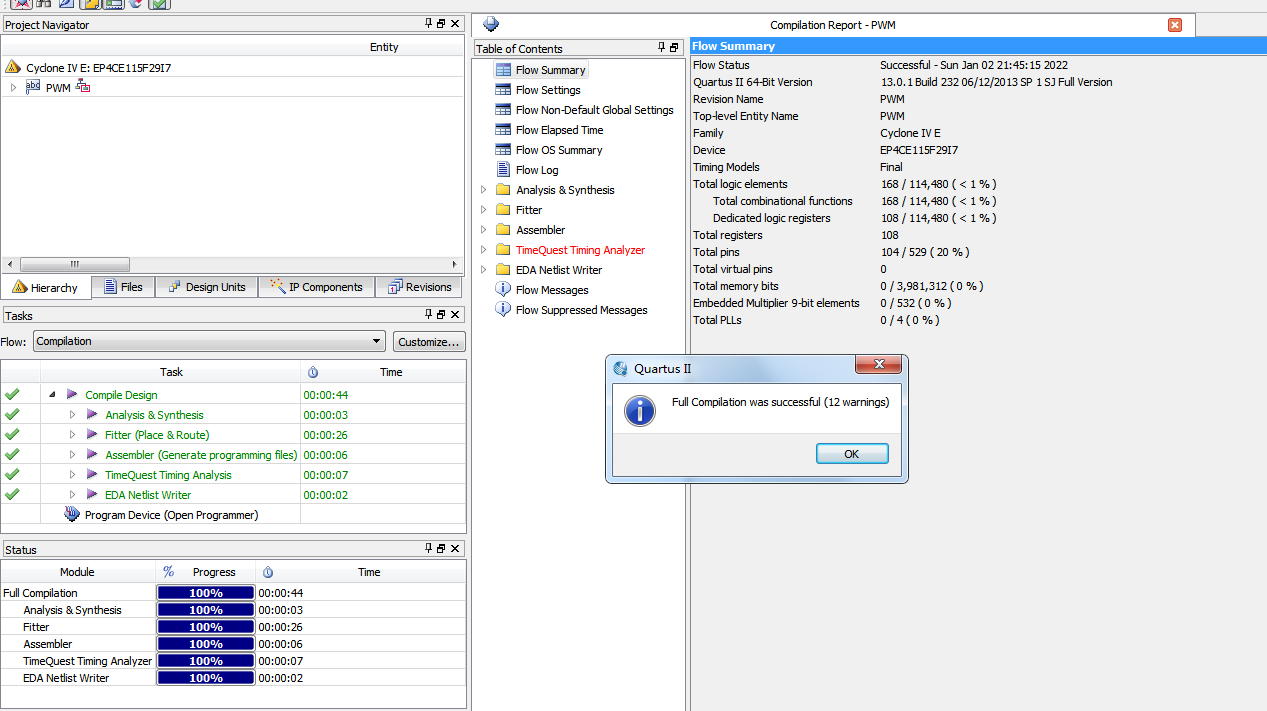The width and height of the screenshot is (1267, 711).
Task: Open Flow Non-Default Global Settings
Action: point(594,110)
